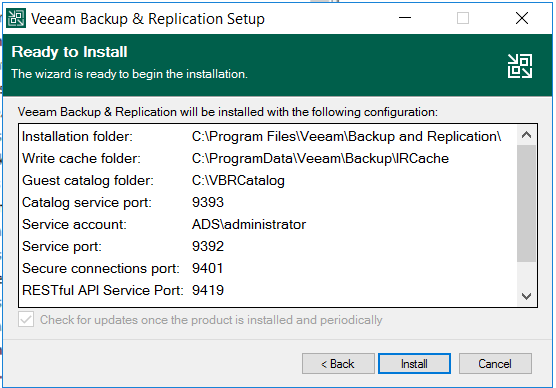This screenshot has height=388, width=556.
Task: Click Install to begin installation
Action: coord(414,364)
